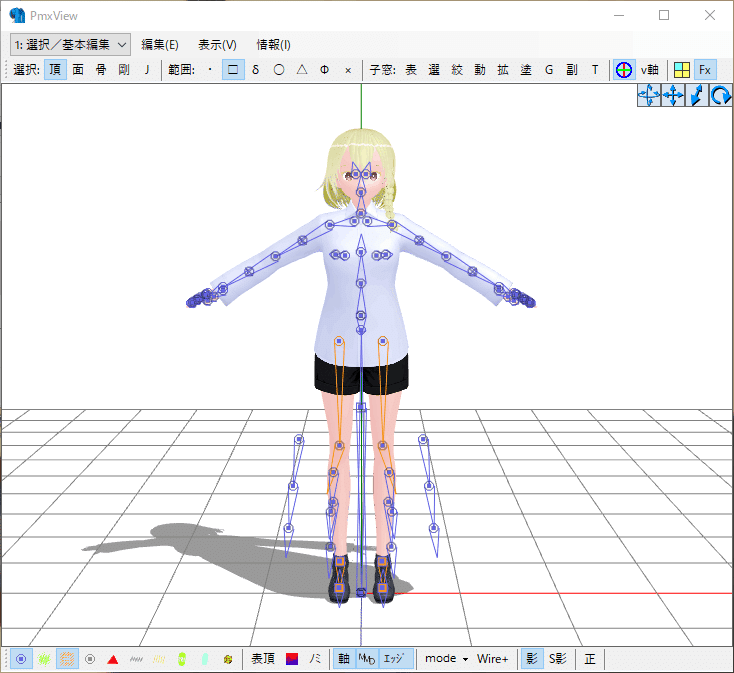Click the diagonal arrow zoom icon in viewport
Image resolution: width=734 pixels, height=673 pixels.
697,95
